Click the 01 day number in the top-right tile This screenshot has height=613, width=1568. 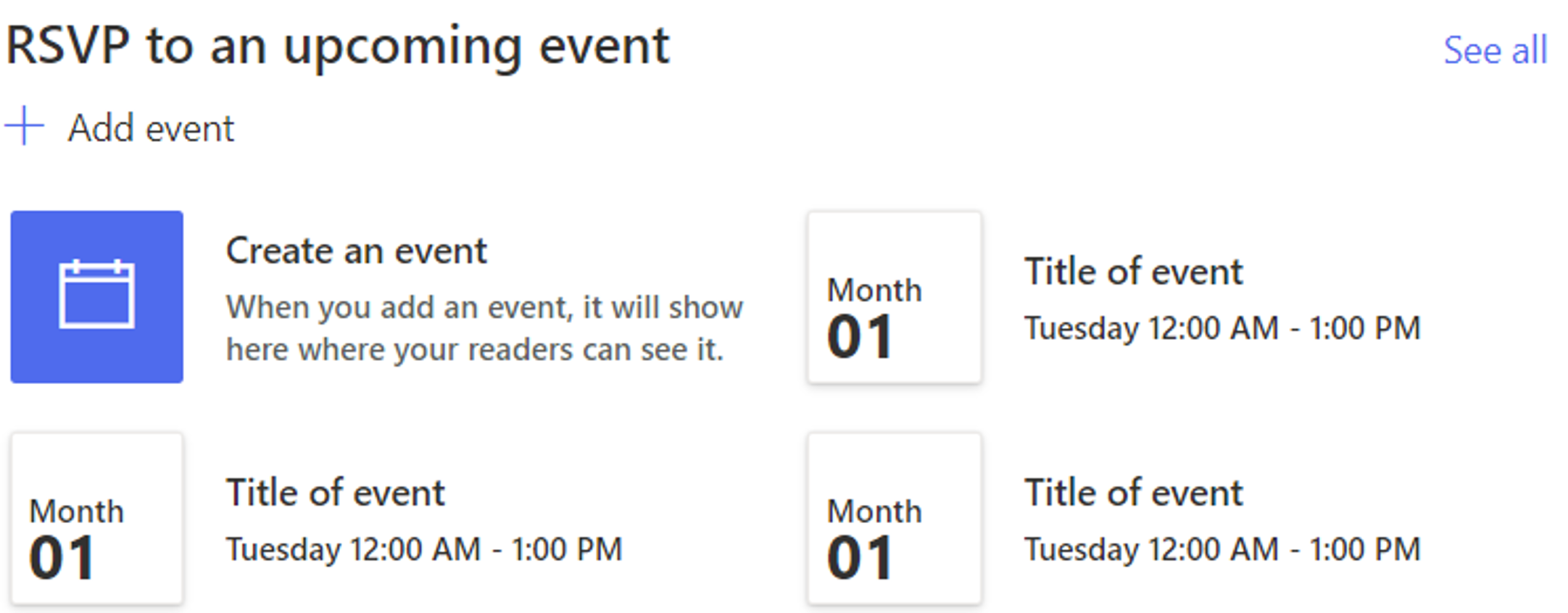point(860,337)
